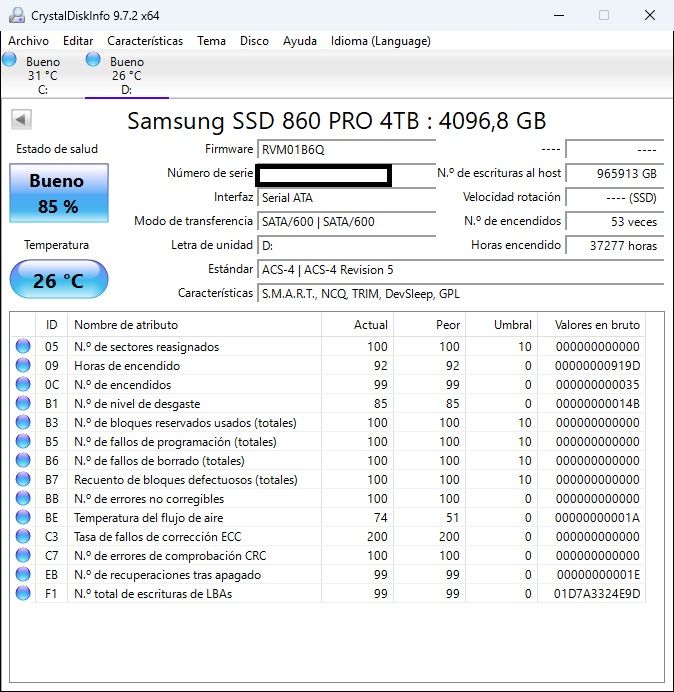Click the Actual column header
Viewport: 674px width, 692px height.
[x=358, y=325]
